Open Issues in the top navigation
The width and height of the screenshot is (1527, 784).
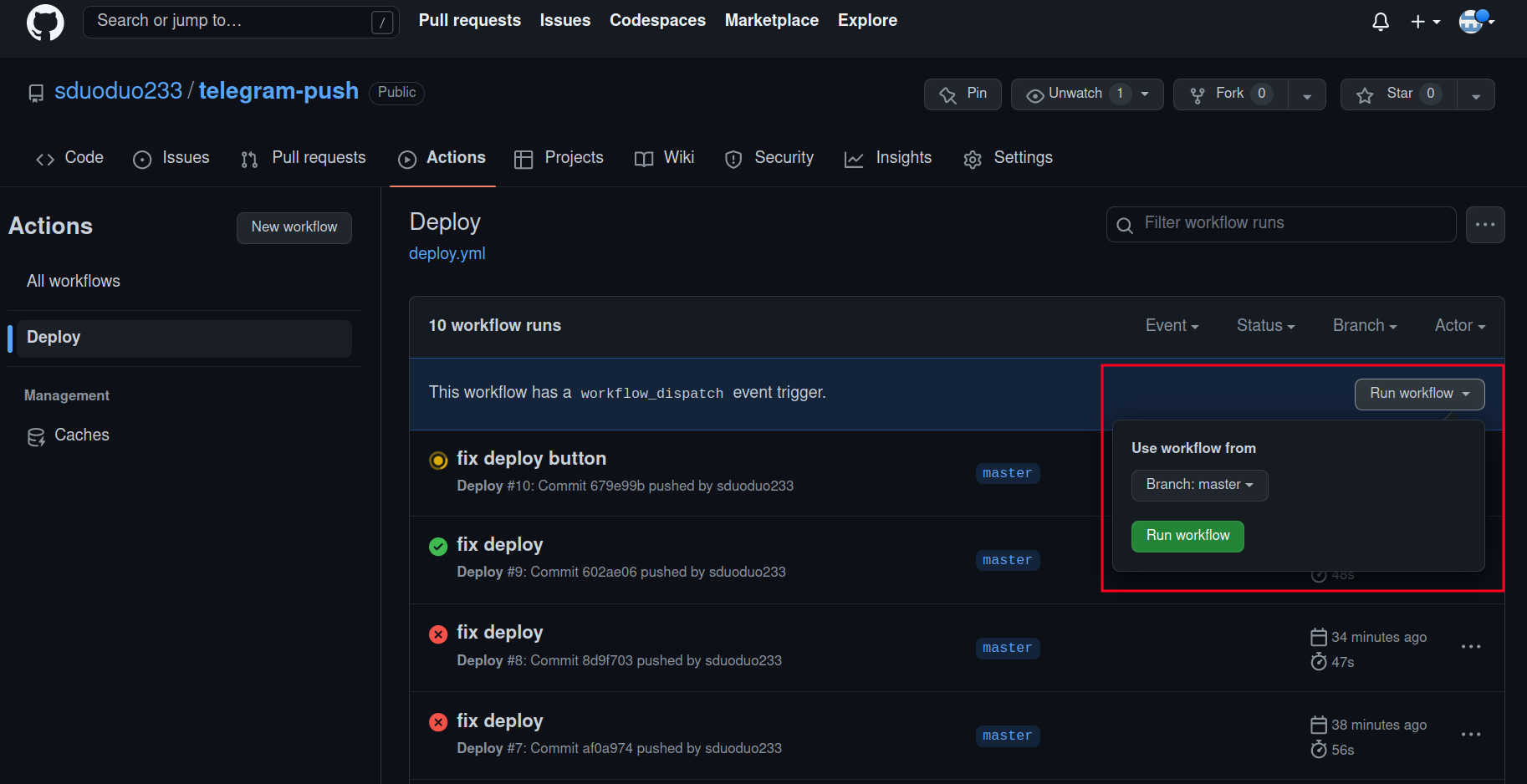pyautogui.click(x=565, y=20)
